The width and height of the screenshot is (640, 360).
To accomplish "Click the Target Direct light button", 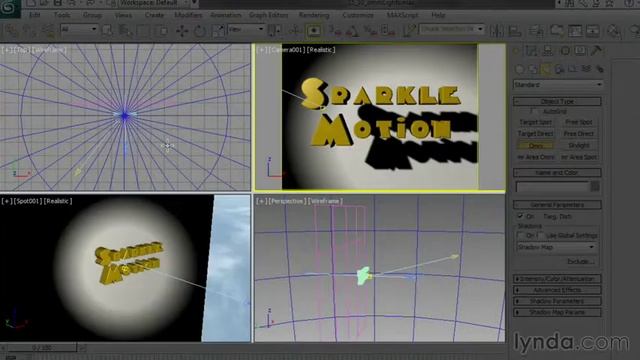I will tap(535, 133).
